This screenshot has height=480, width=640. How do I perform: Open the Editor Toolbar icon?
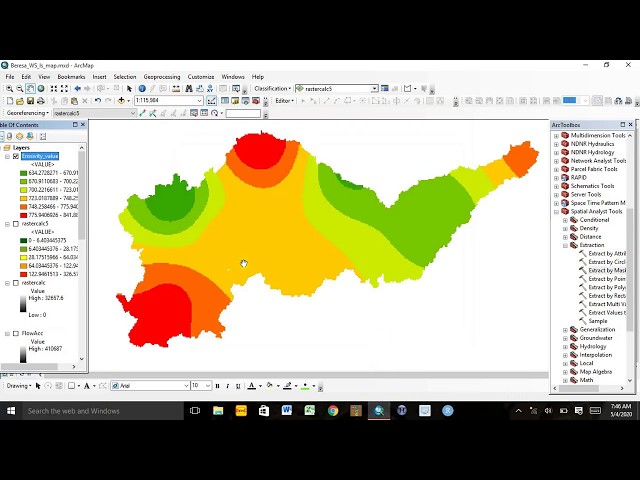point(211,100)
